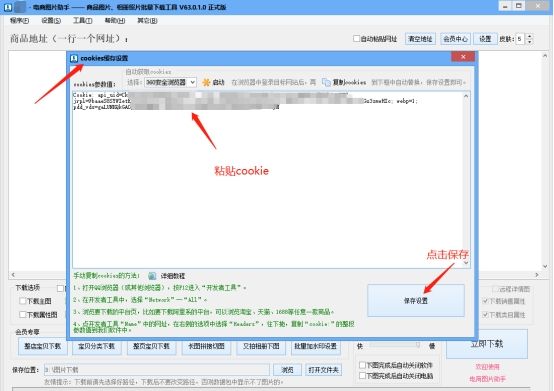
Task: Increase the 皮肤 number with the up arrow
Action: [x=529, y=36]
